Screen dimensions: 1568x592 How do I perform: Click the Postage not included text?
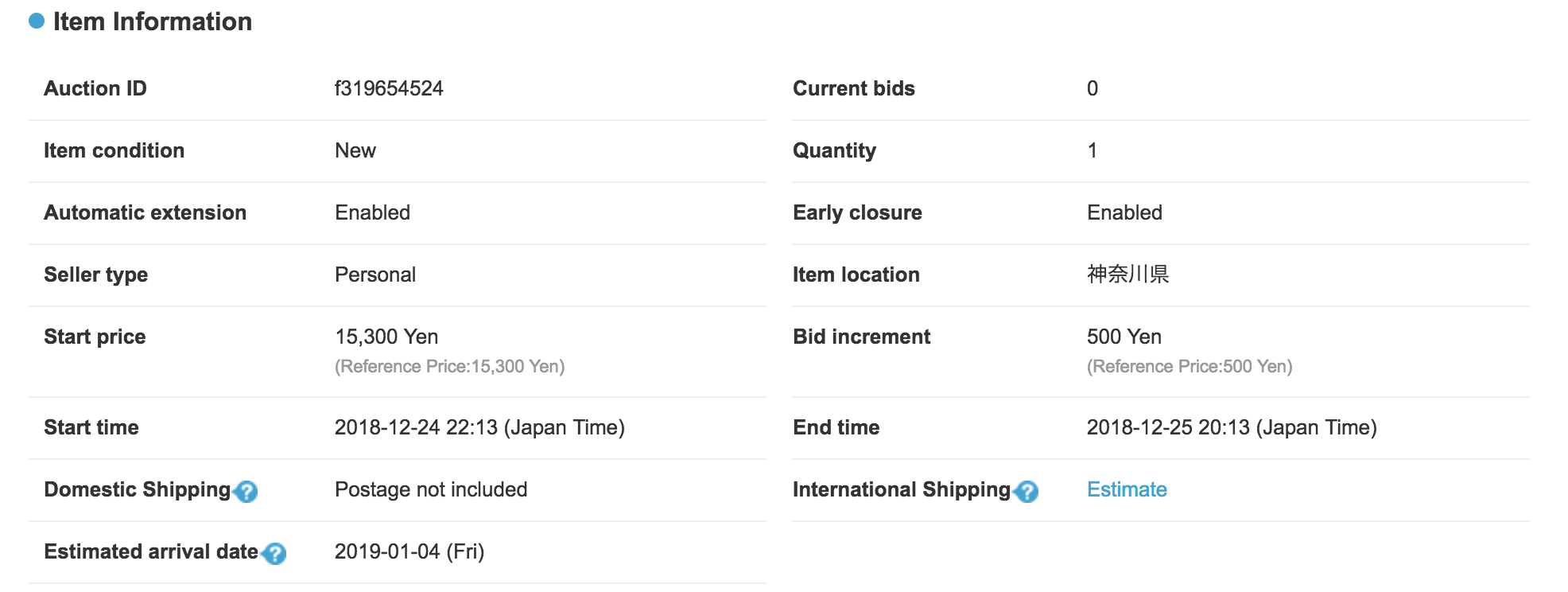pyautogui.click(x=431, y=489)
